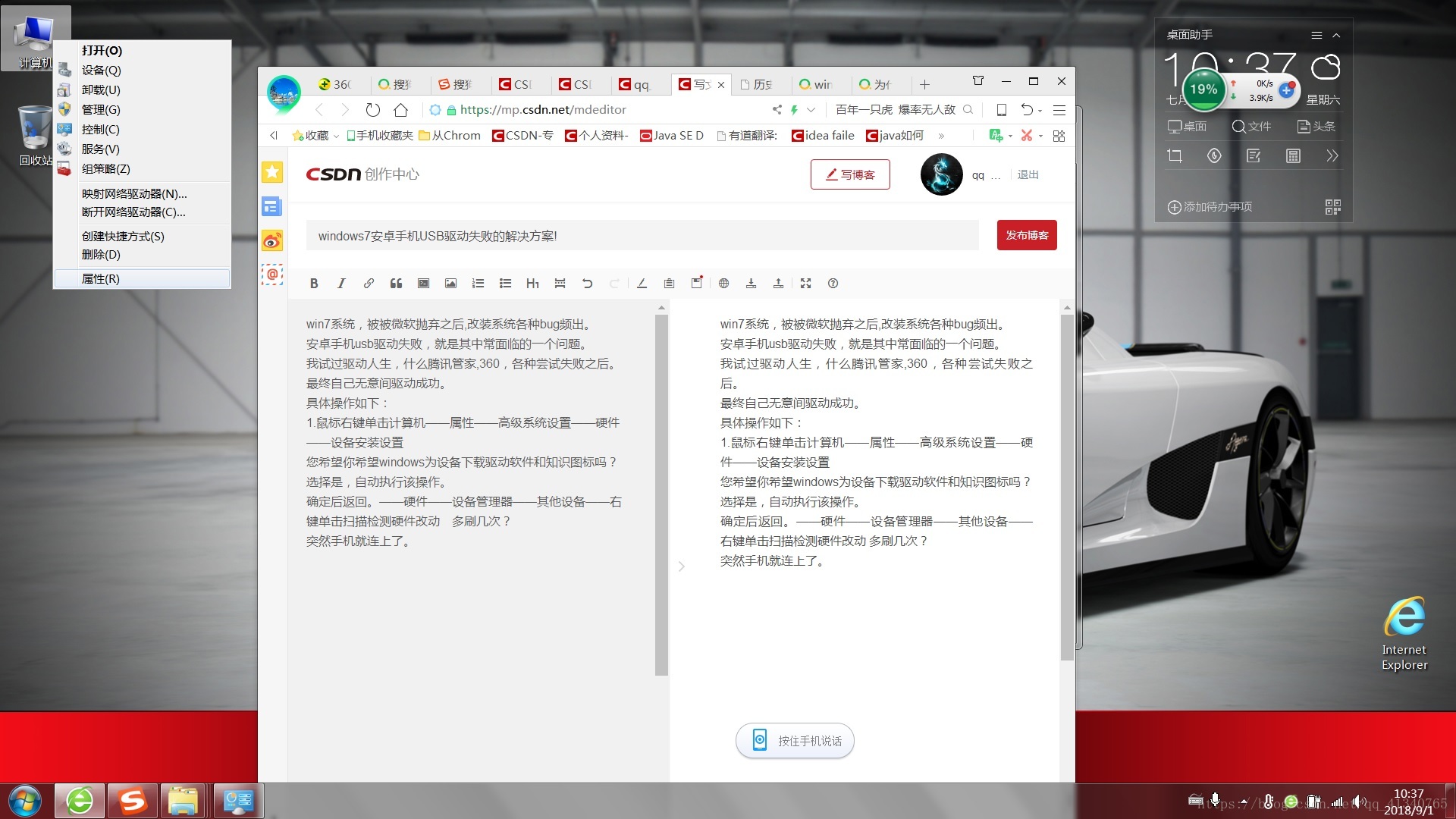Choose 映射网络驱动器(N)... menu entry
1456x819 pixels.
click(142, 193)
